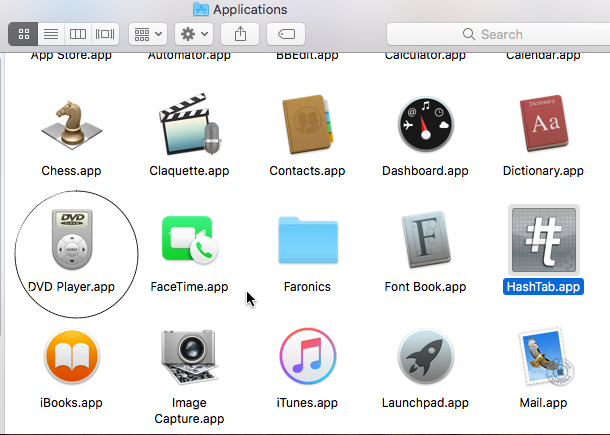Image resolution: width=610 pixels, height=435 pixels.
Task: Select the iBooks orange book icon
Action: pos(72,356)
